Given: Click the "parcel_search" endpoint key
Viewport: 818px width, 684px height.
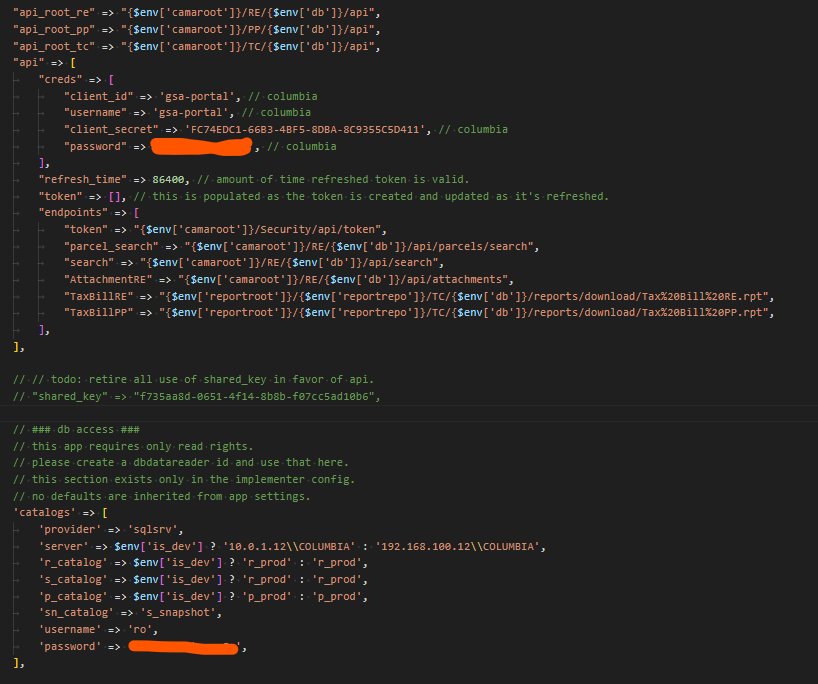Looking at the screenshot, I should coord(110,246).
